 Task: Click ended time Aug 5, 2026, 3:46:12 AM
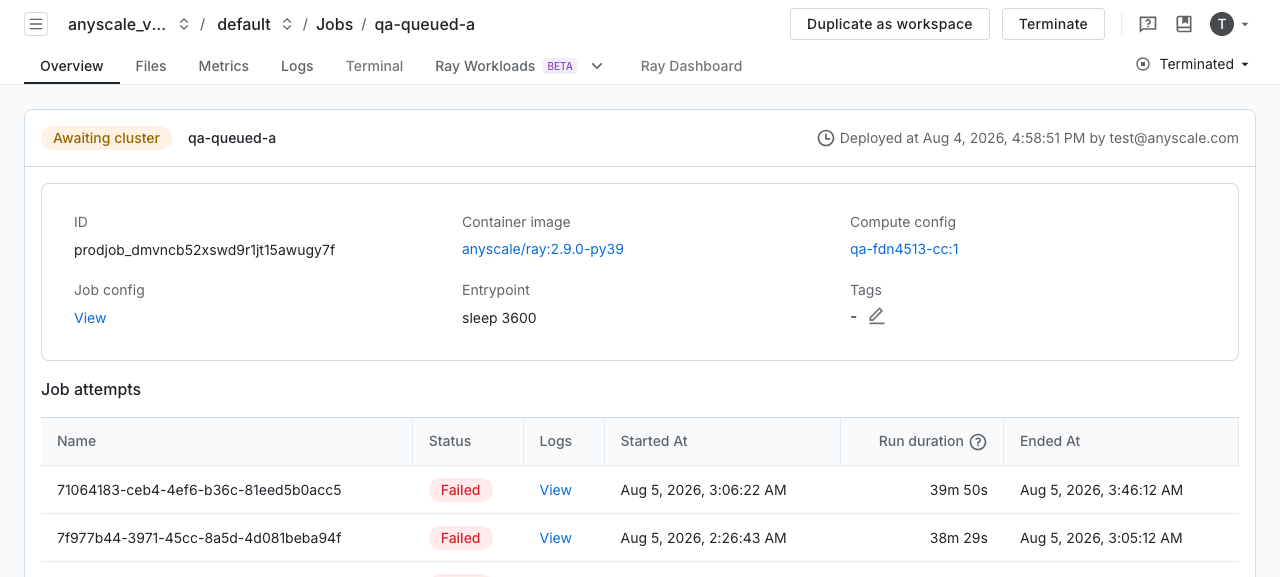[x=1101, y=490]
